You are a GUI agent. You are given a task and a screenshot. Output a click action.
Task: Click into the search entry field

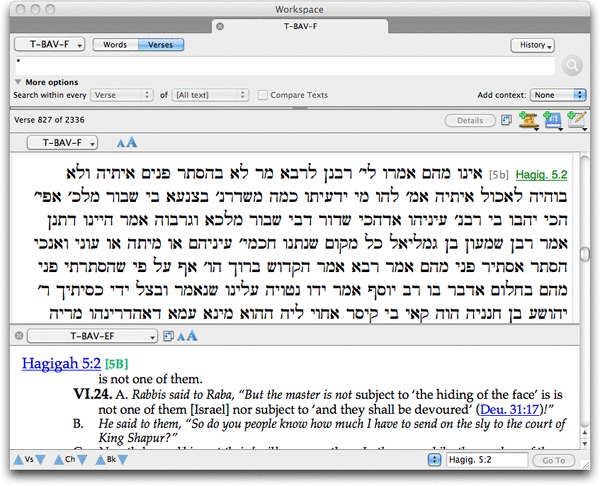pyautogui.click(x=285, y=66)
